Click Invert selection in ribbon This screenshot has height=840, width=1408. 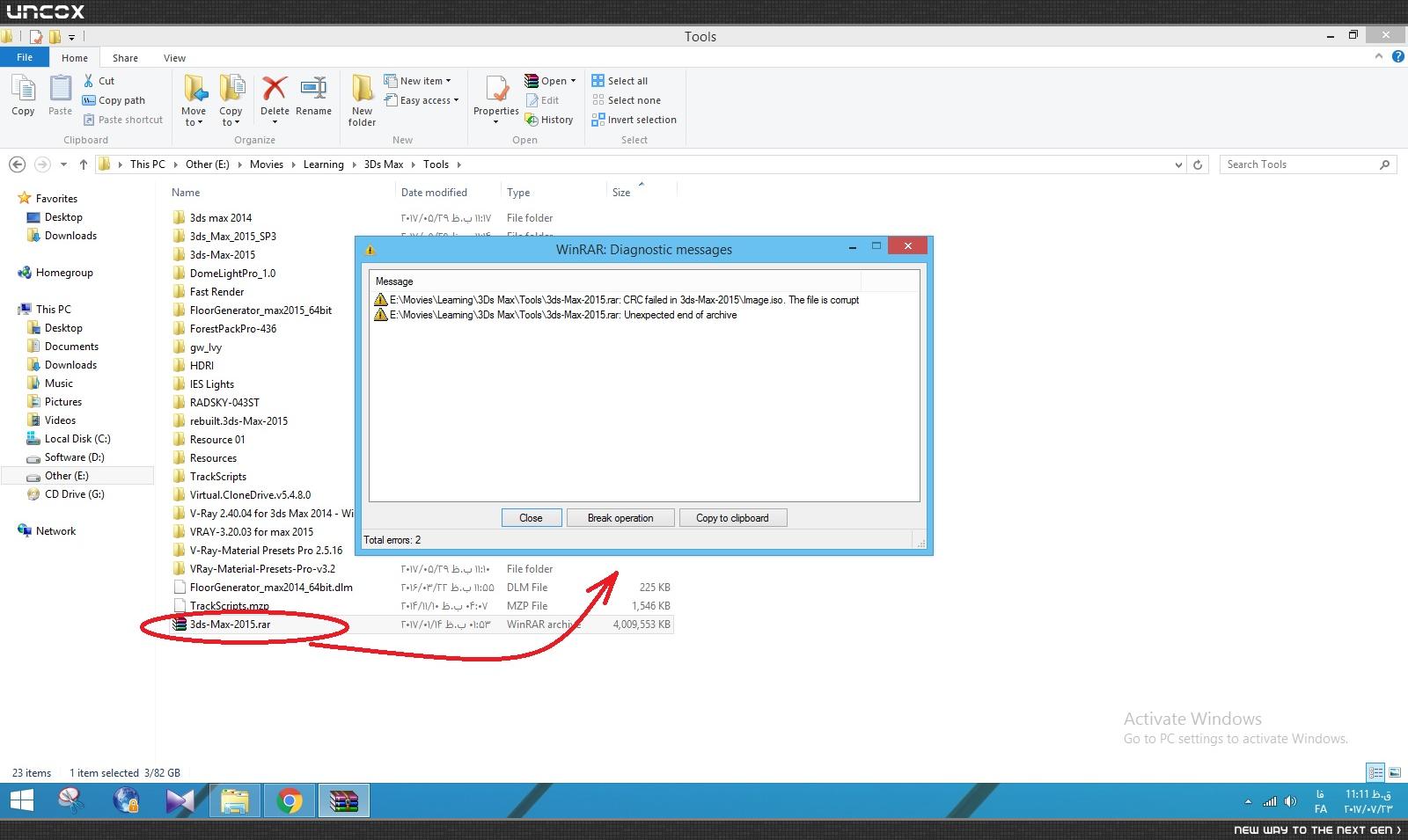[x=634, y=120]
